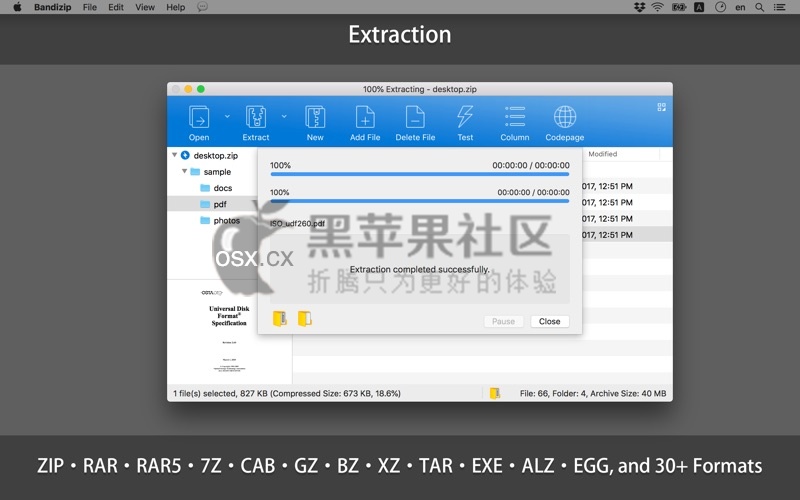Open the dropdown arrow next to Open
This screenshot has height=500, width=800.
pos(227,116)
